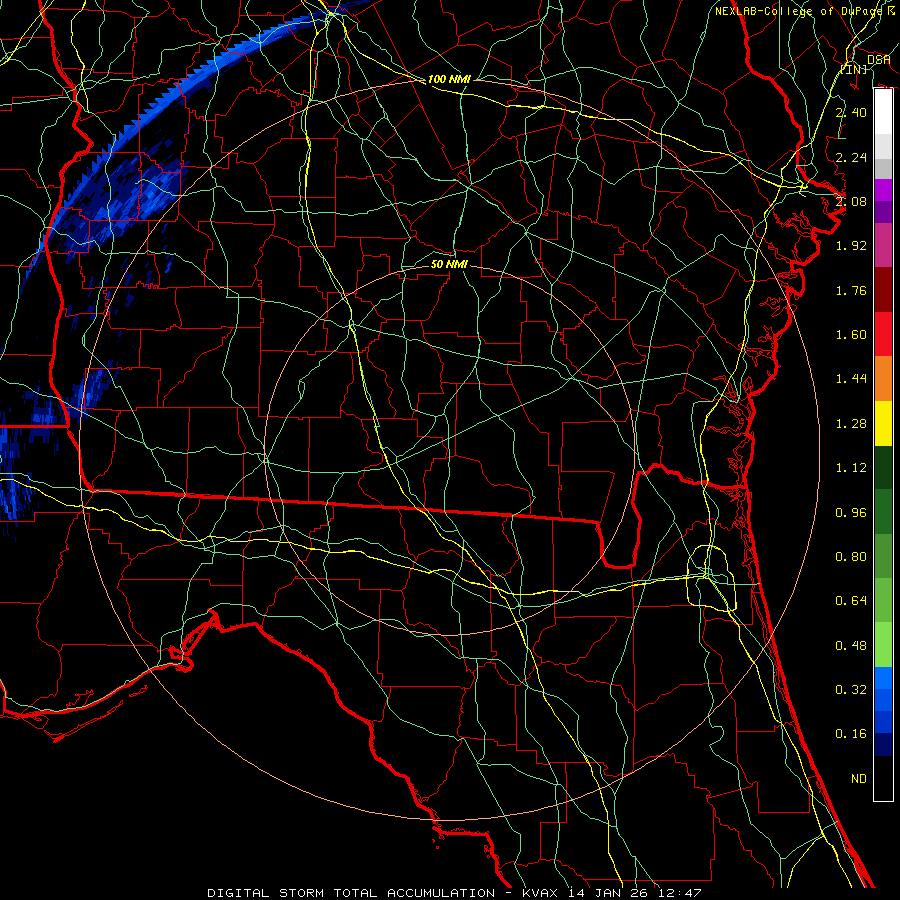Click the darkest green 1.12 legend swatch

[883, 467]
